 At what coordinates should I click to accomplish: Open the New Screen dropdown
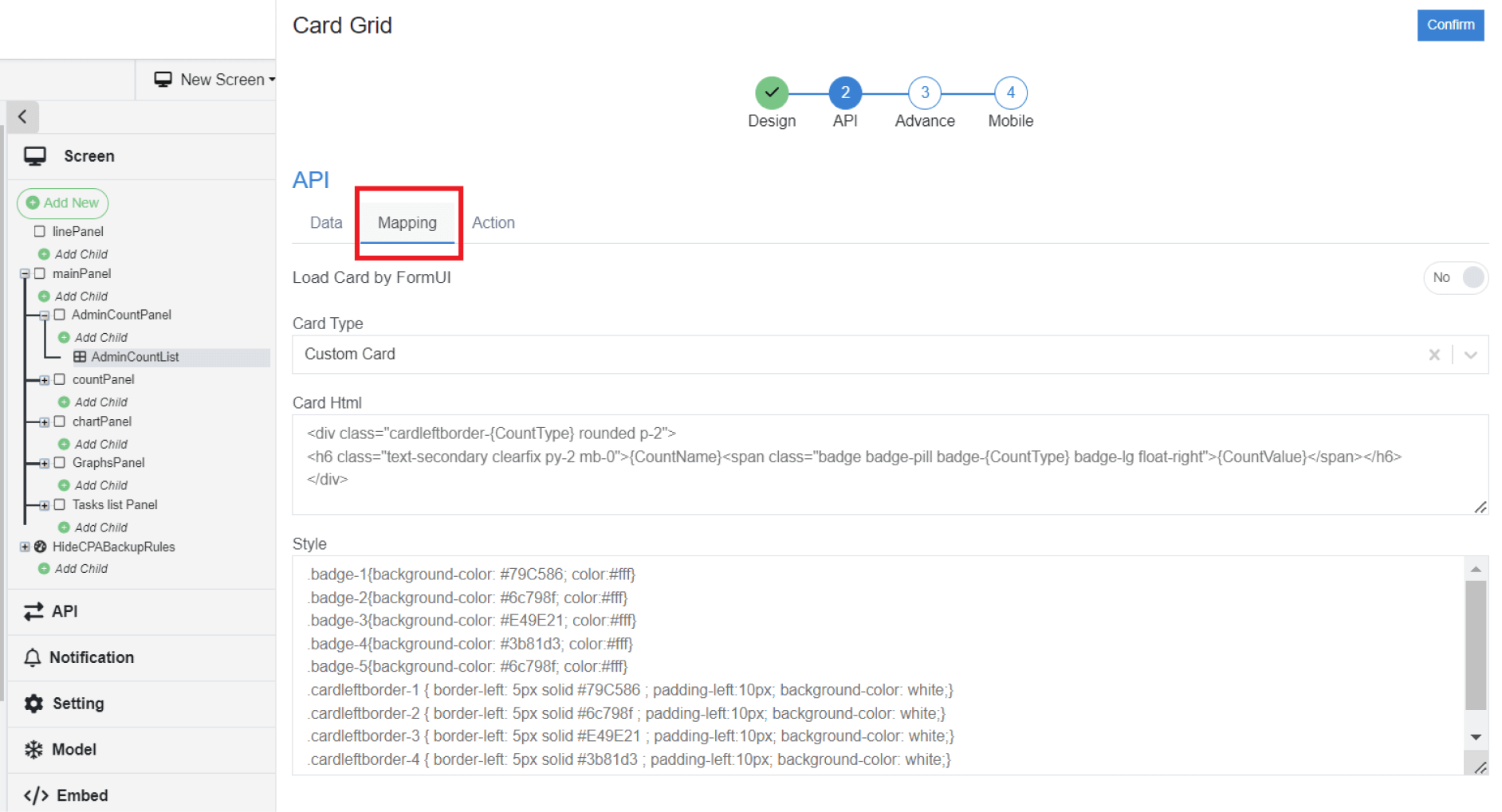point(215,80)
